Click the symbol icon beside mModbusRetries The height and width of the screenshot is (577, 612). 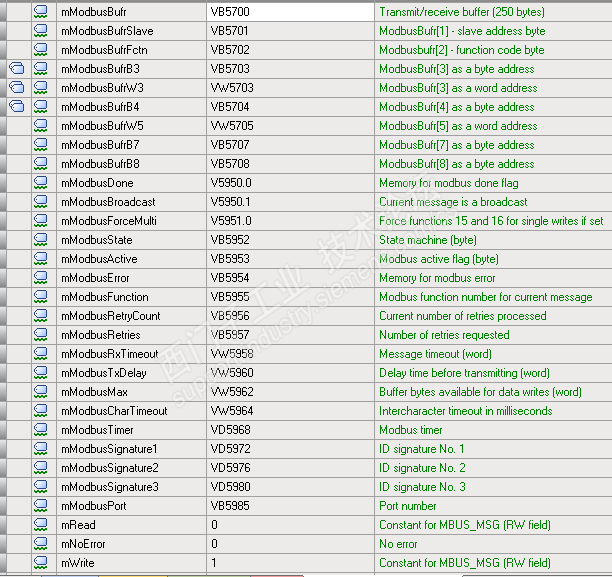(41, 335)
